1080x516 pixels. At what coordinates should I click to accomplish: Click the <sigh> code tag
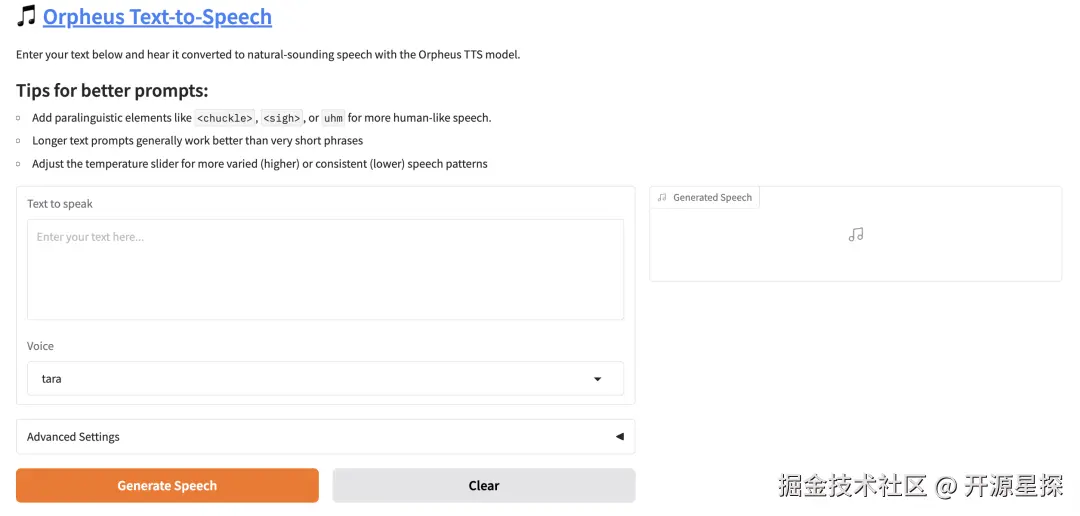coord(282,118)
